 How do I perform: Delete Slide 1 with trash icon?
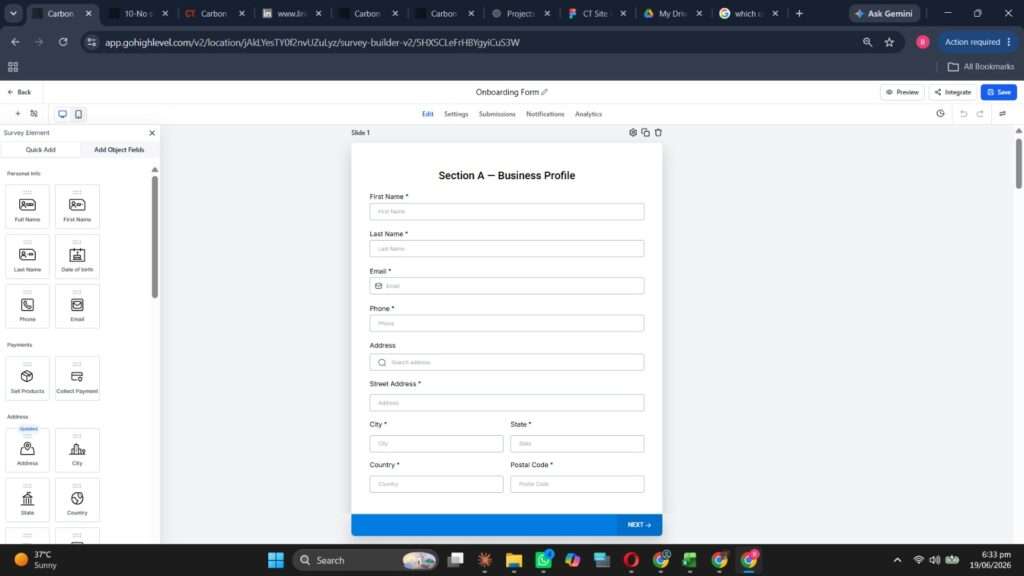[x=658, y=133]
